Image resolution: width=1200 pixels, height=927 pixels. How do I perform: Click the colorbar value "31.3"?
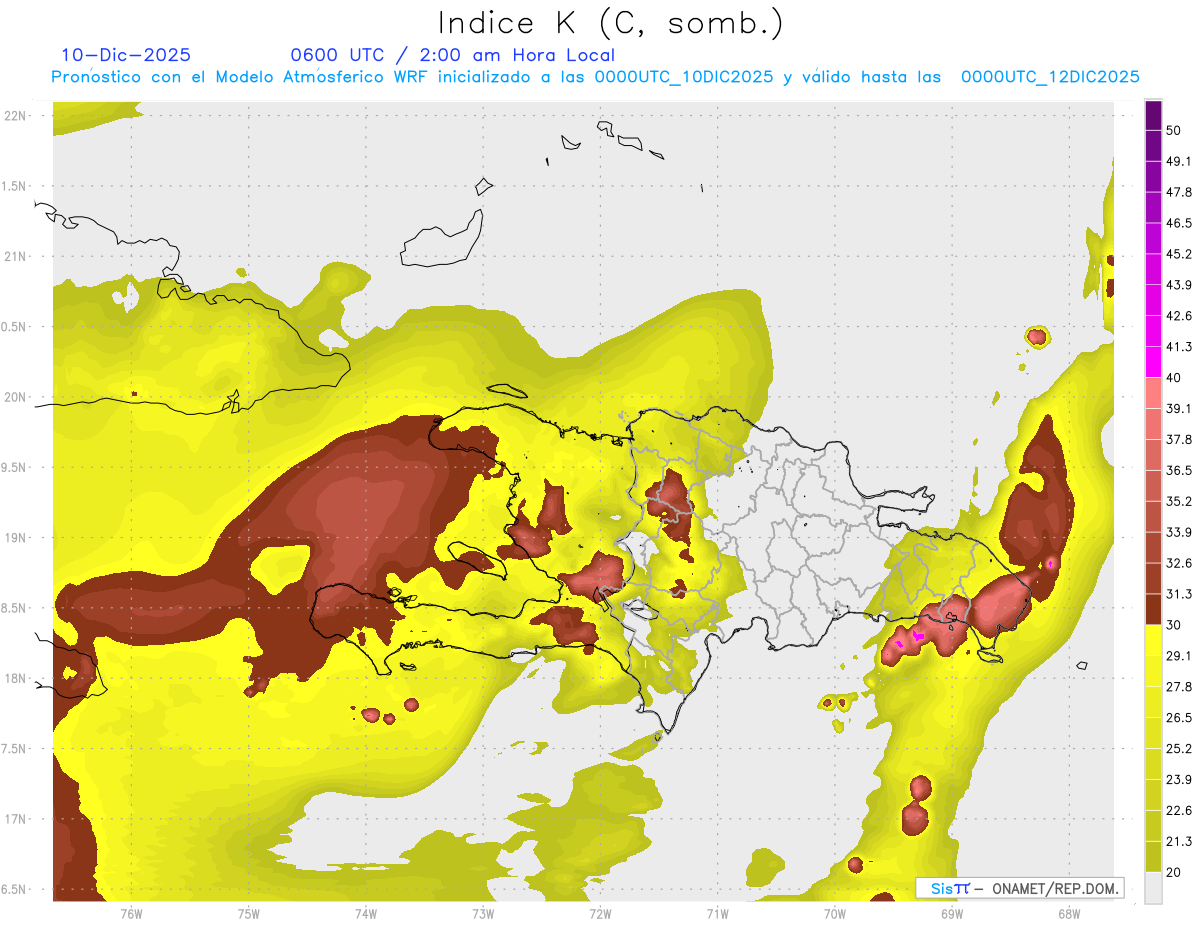point(1179,595)
